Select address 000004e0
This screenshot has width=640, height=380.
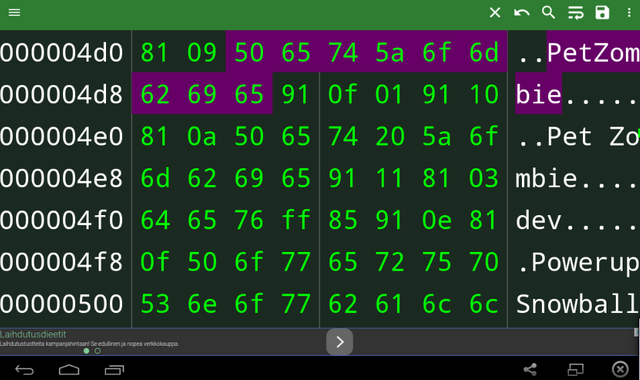pyautogui.click(x=61, y=136)
